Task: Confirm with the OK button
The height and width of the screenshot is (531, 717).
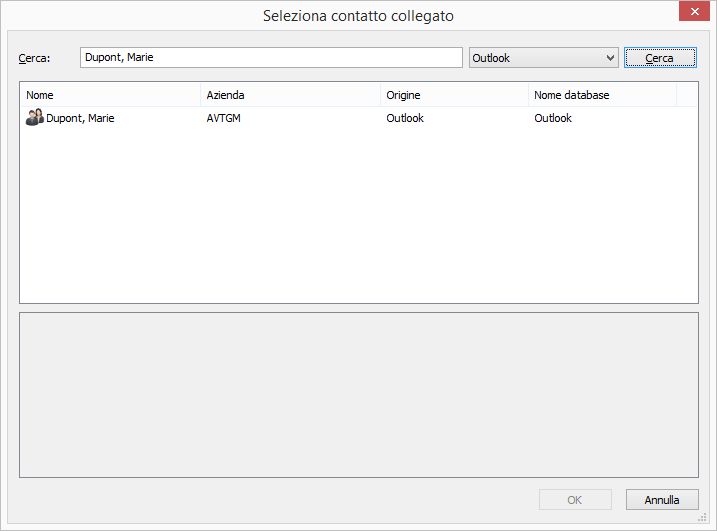Action: [x=575, y=500]
